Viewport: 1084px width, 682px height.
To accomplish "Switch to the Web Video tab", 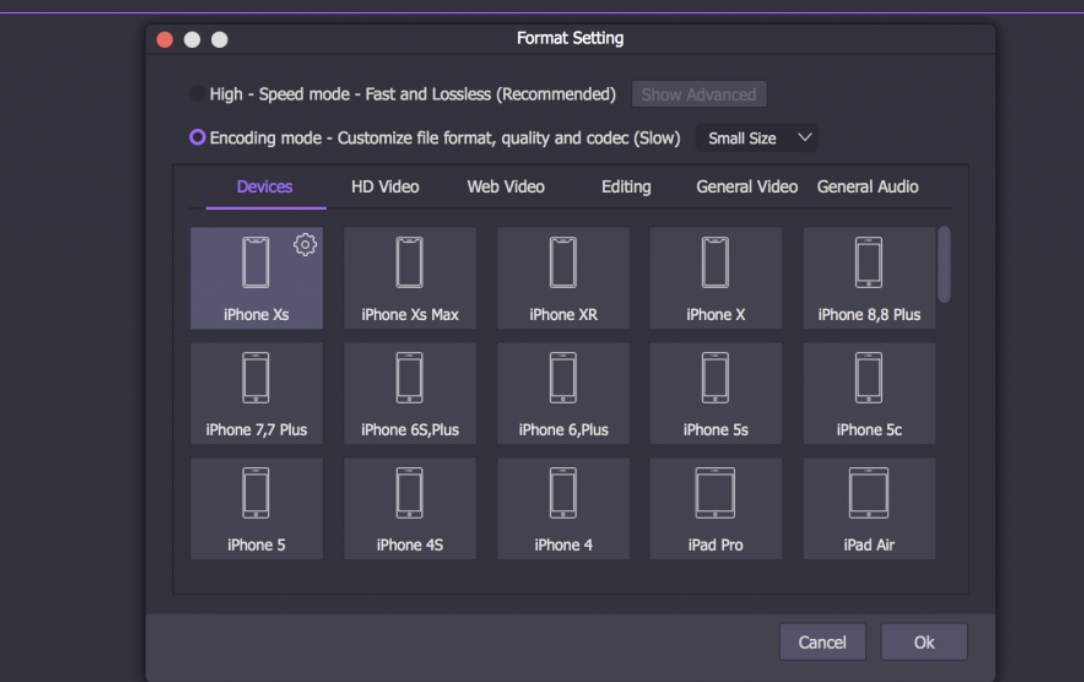I will (x=505, y=187).
